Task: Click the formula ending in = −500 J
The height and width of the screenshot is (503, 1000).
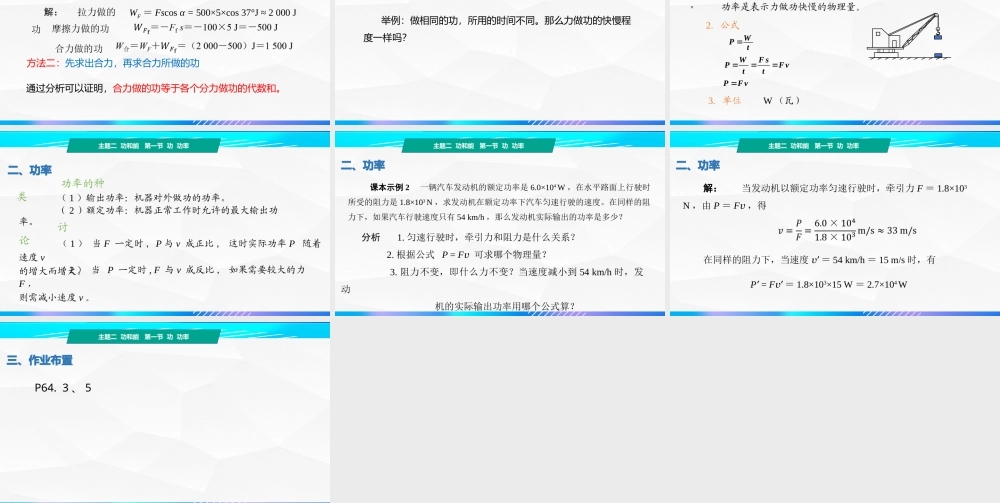Action: (205, 27)
